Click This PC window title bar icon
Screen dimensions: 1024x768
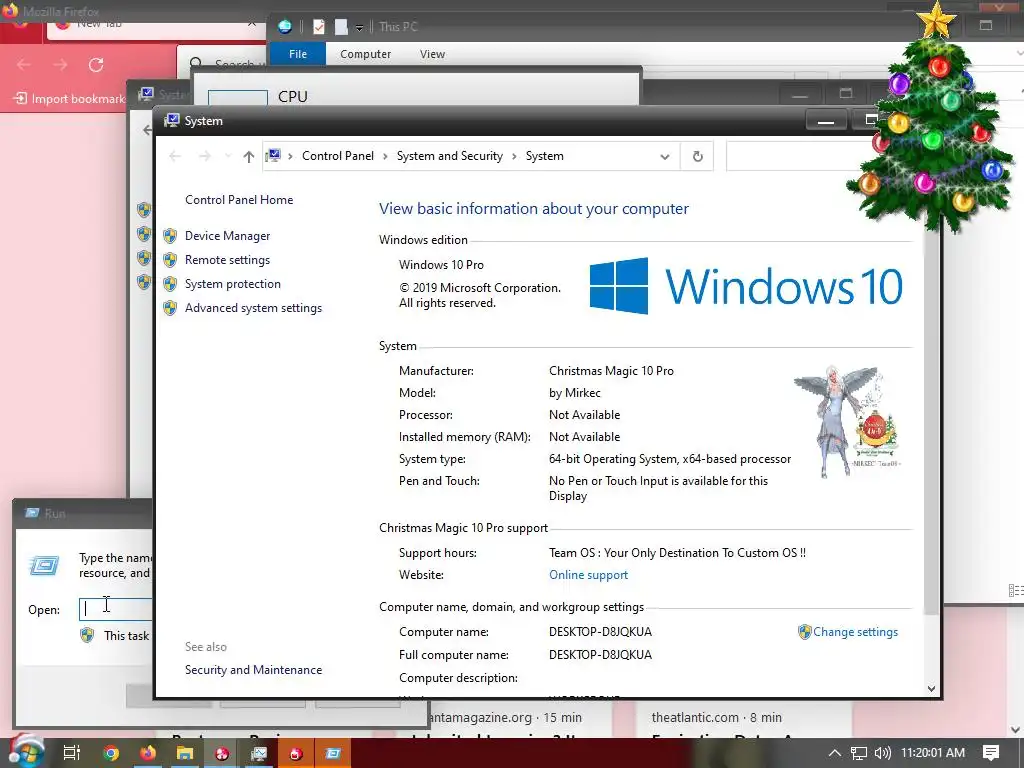285,27
